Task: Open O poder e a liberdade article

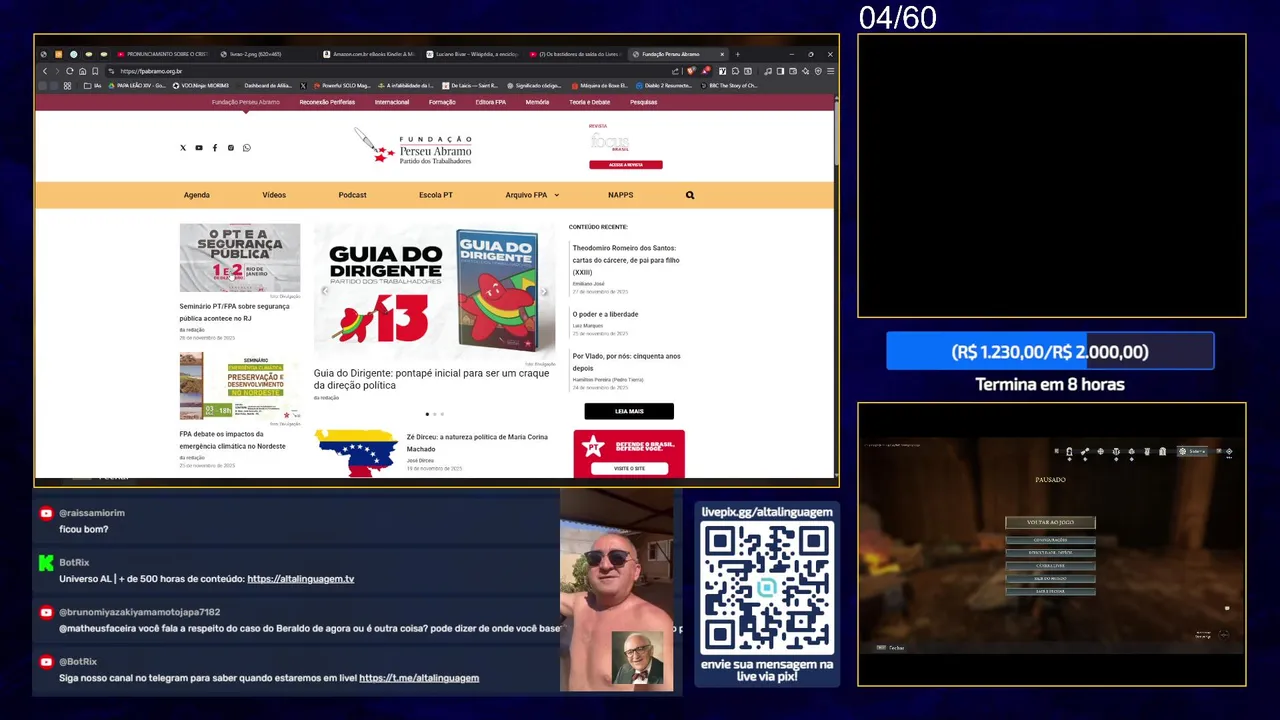Action: click(605, 314)
